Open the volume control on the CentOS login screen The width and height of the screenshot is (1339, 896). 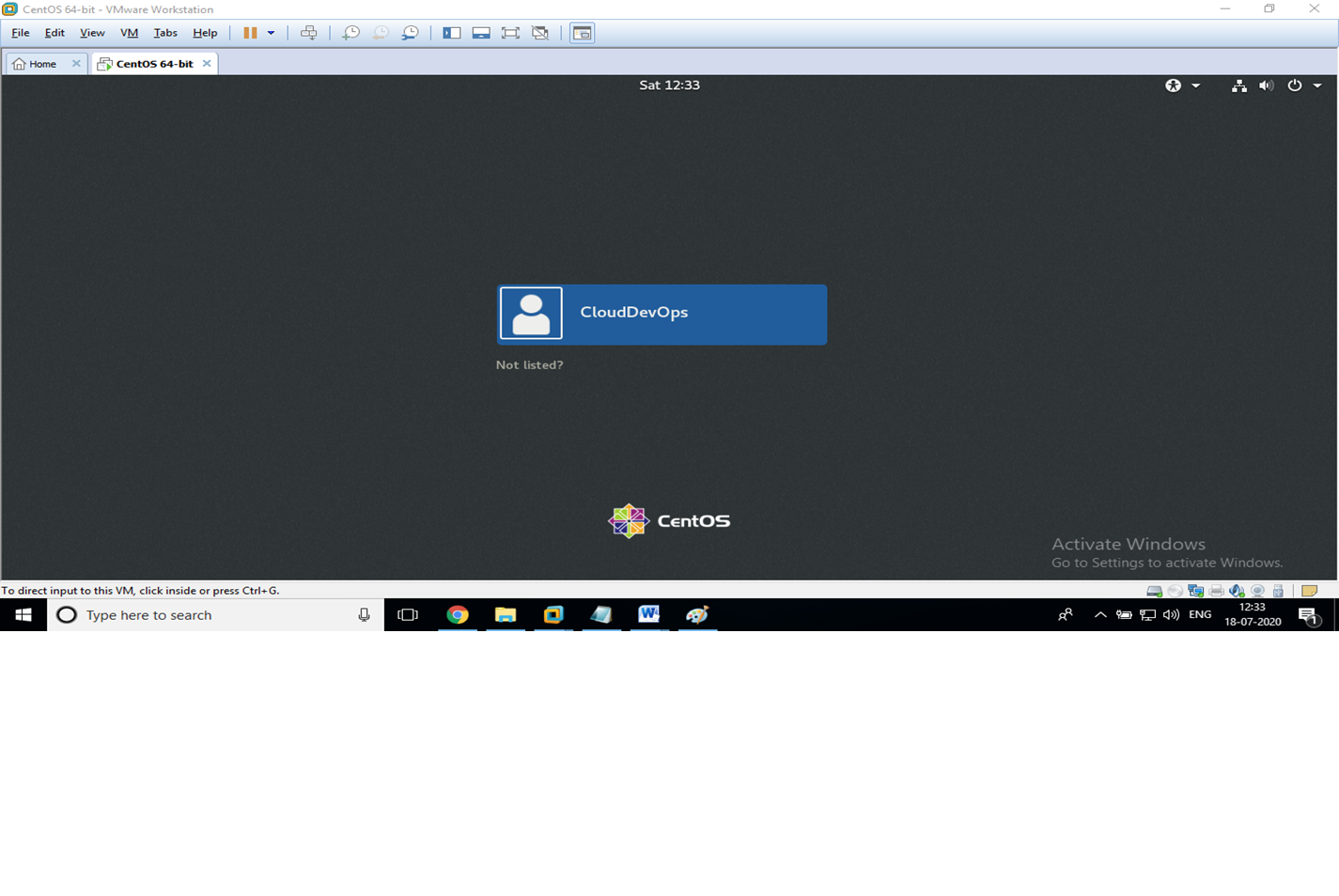click(x=1266, y=85)
